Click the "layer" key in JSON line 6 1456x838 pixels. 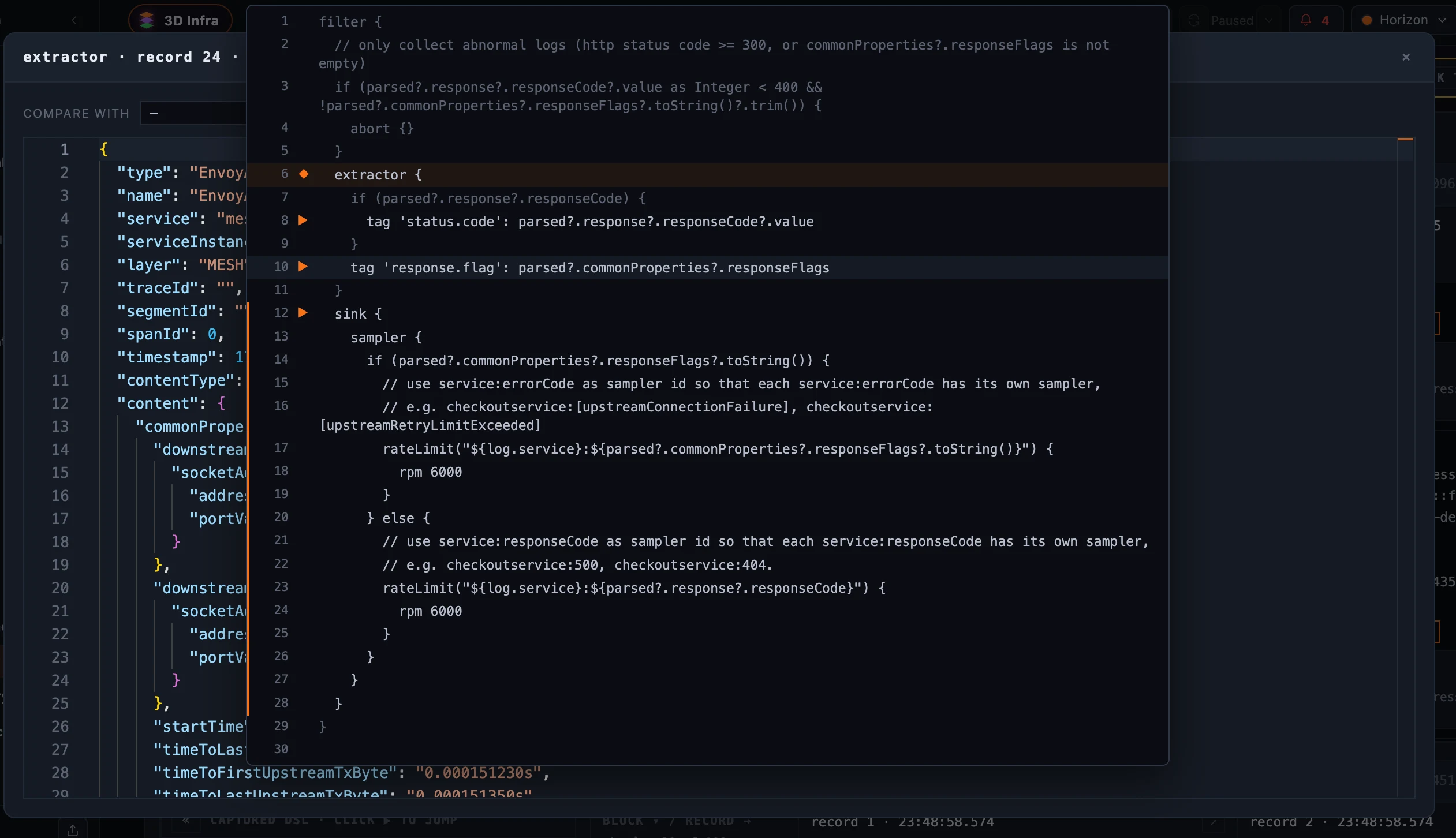coord(148,265)
